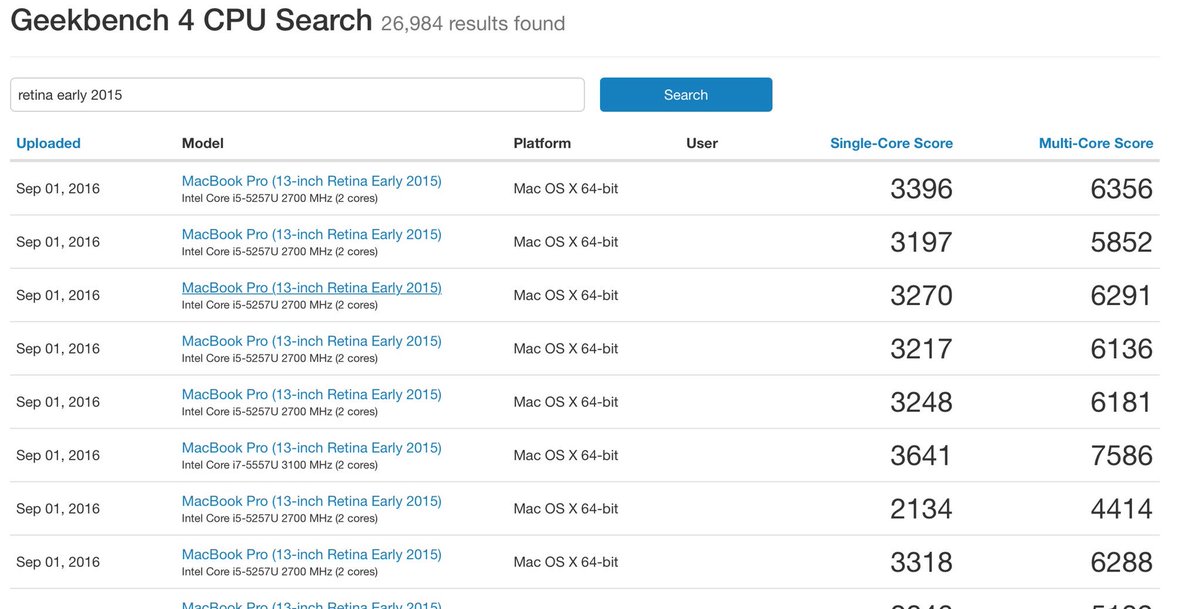Open the MacBook Pro result scoring 3270 single-core
This screenshot has width=1200, height=609.
click(311, 287)
